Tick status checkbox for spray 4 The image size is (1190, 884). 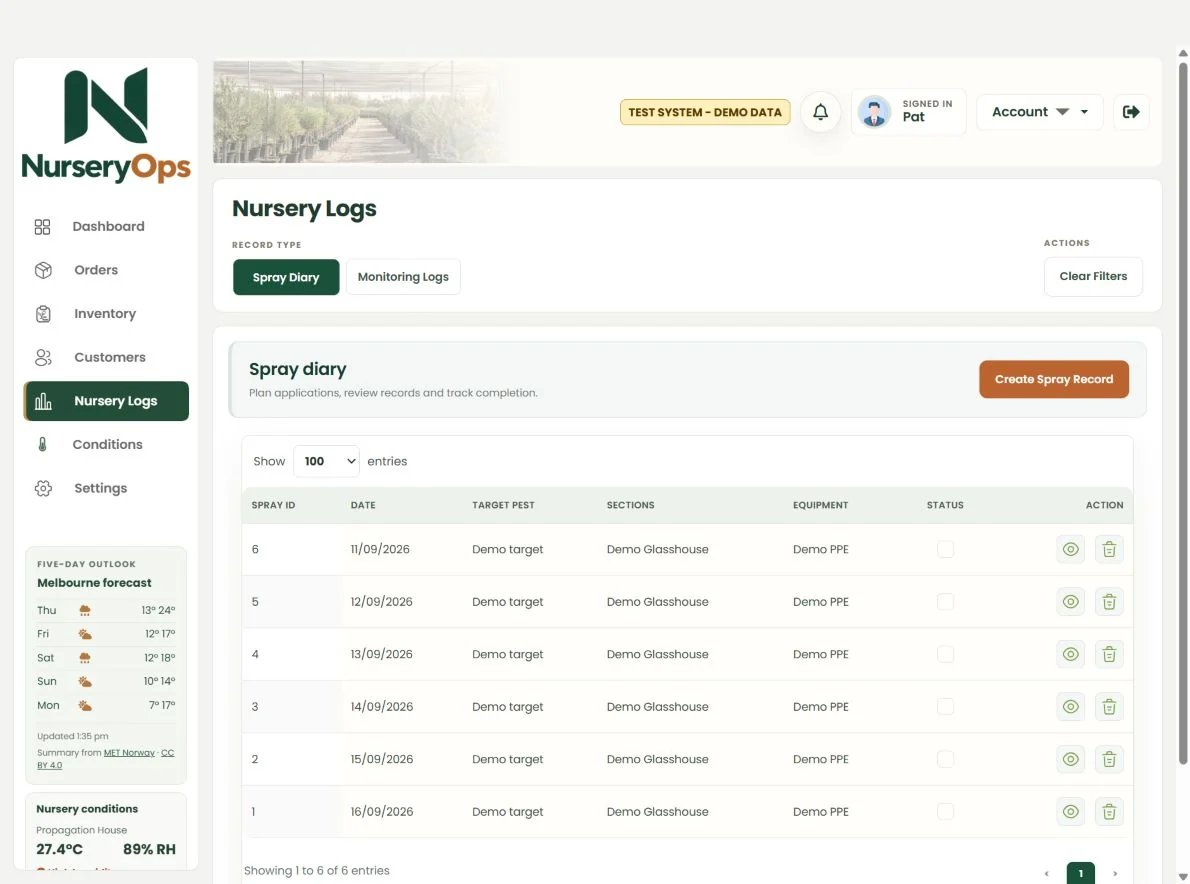tap(945, 654)
